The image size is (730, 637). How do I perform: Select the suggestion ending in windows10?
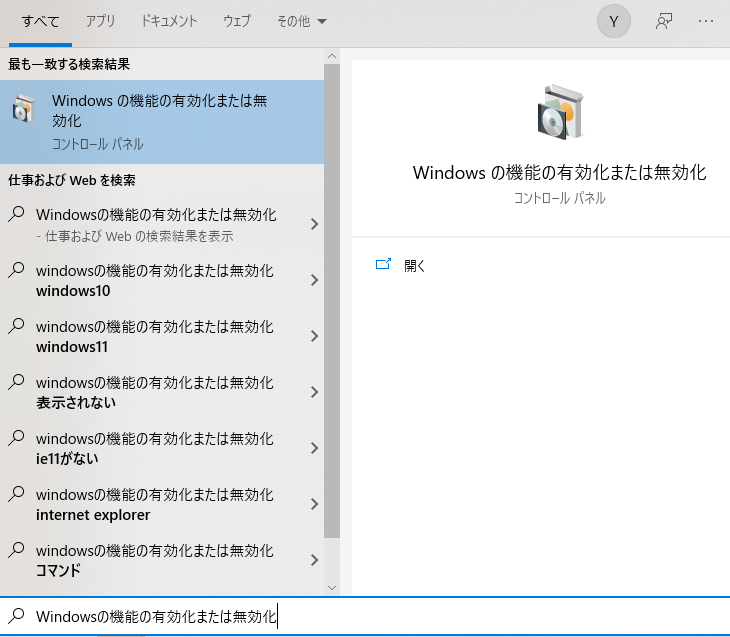[x=162, y=280]
